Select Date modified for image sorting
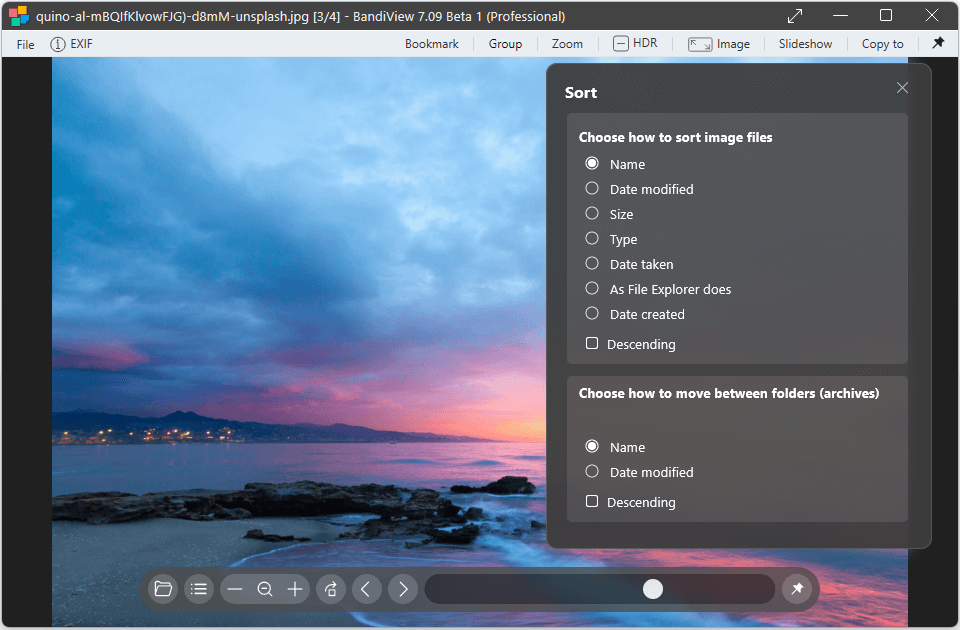The width and height of the screenshot is (960, 630). [x=592, y=189]
